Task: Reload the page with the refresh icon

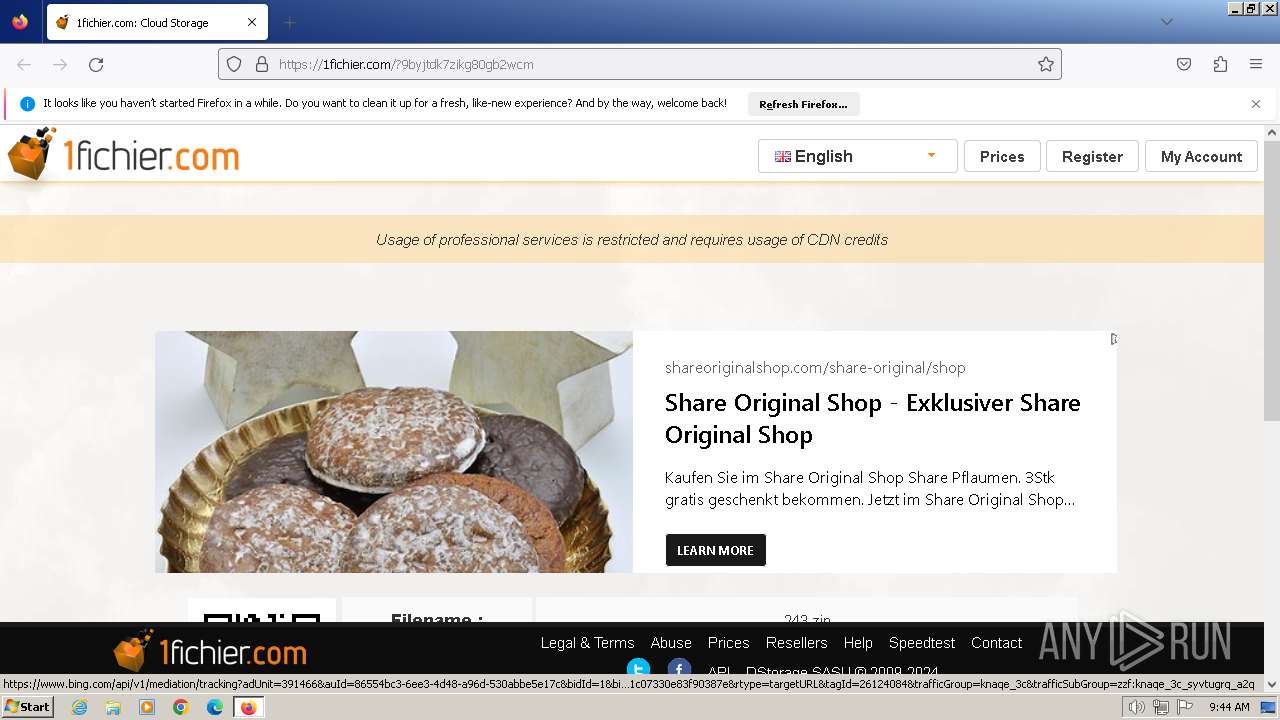Action: tap(96, 64)
